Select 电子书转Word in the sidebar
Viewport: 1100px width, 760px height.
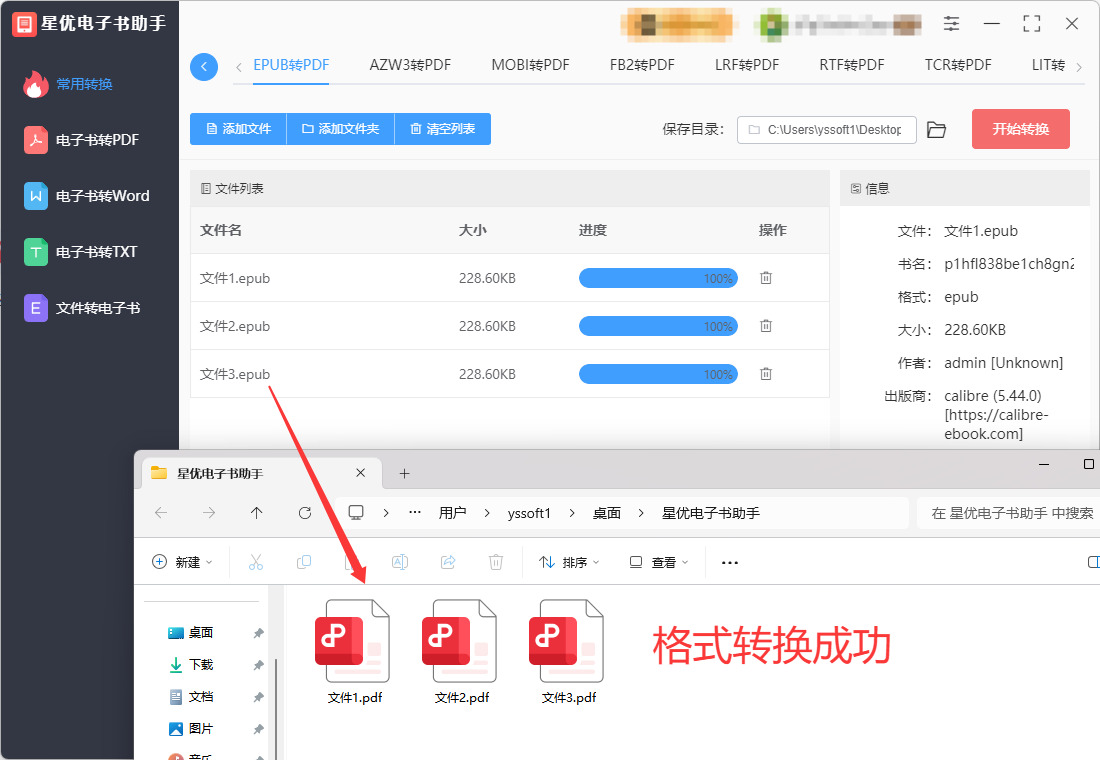click(x=87, y=196)
